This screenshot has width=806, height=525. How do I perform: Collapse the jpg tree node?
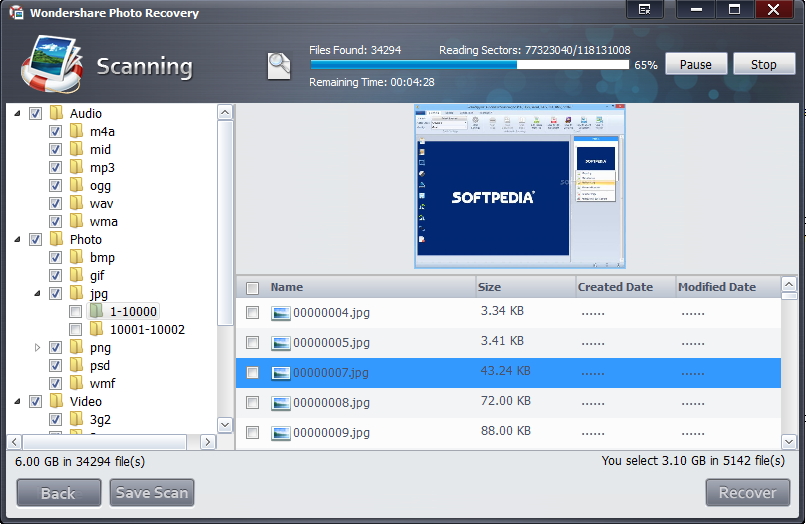pos(37,294)
